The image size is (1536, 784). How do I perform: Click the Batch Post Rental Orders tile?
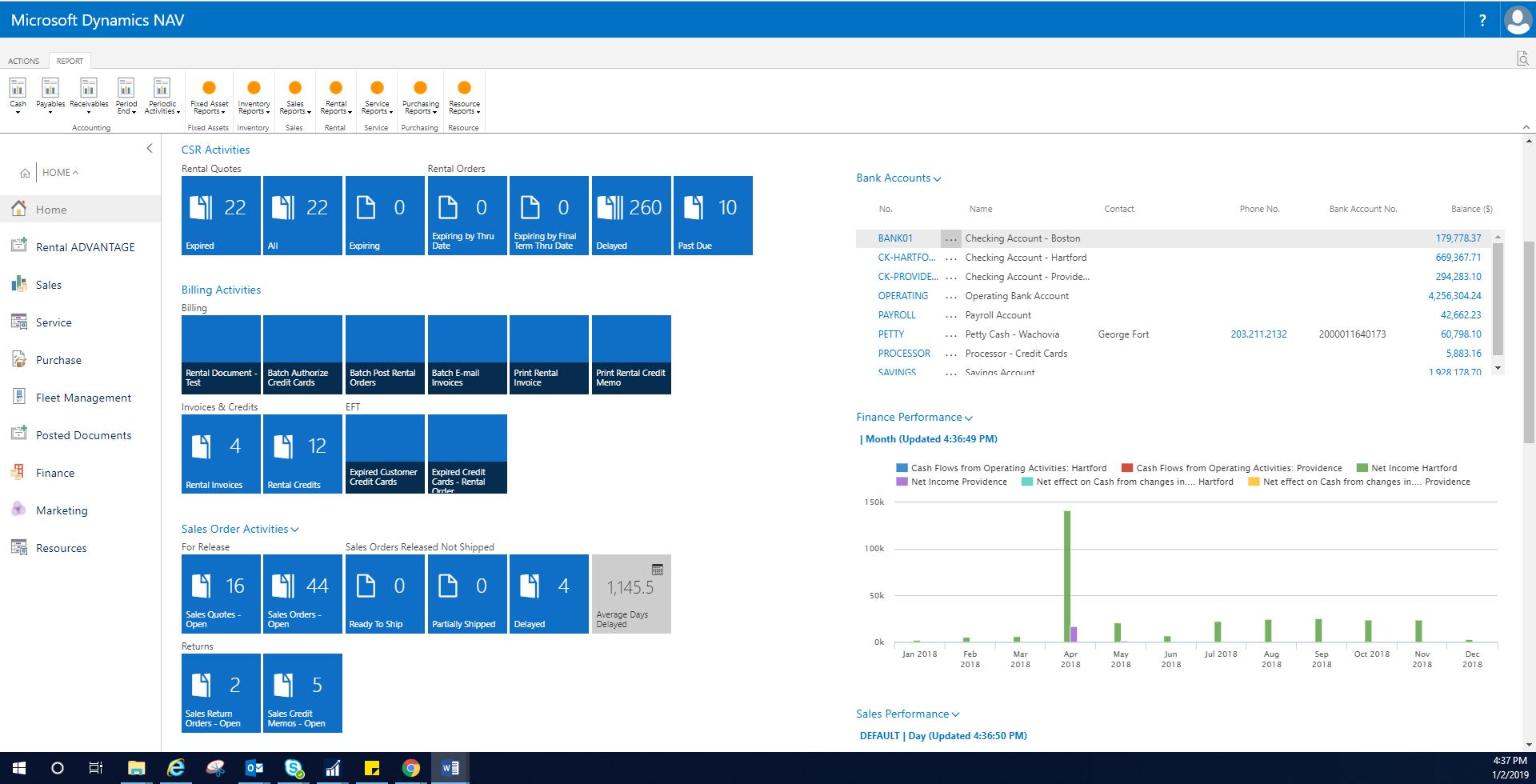(x=385, y=354)
